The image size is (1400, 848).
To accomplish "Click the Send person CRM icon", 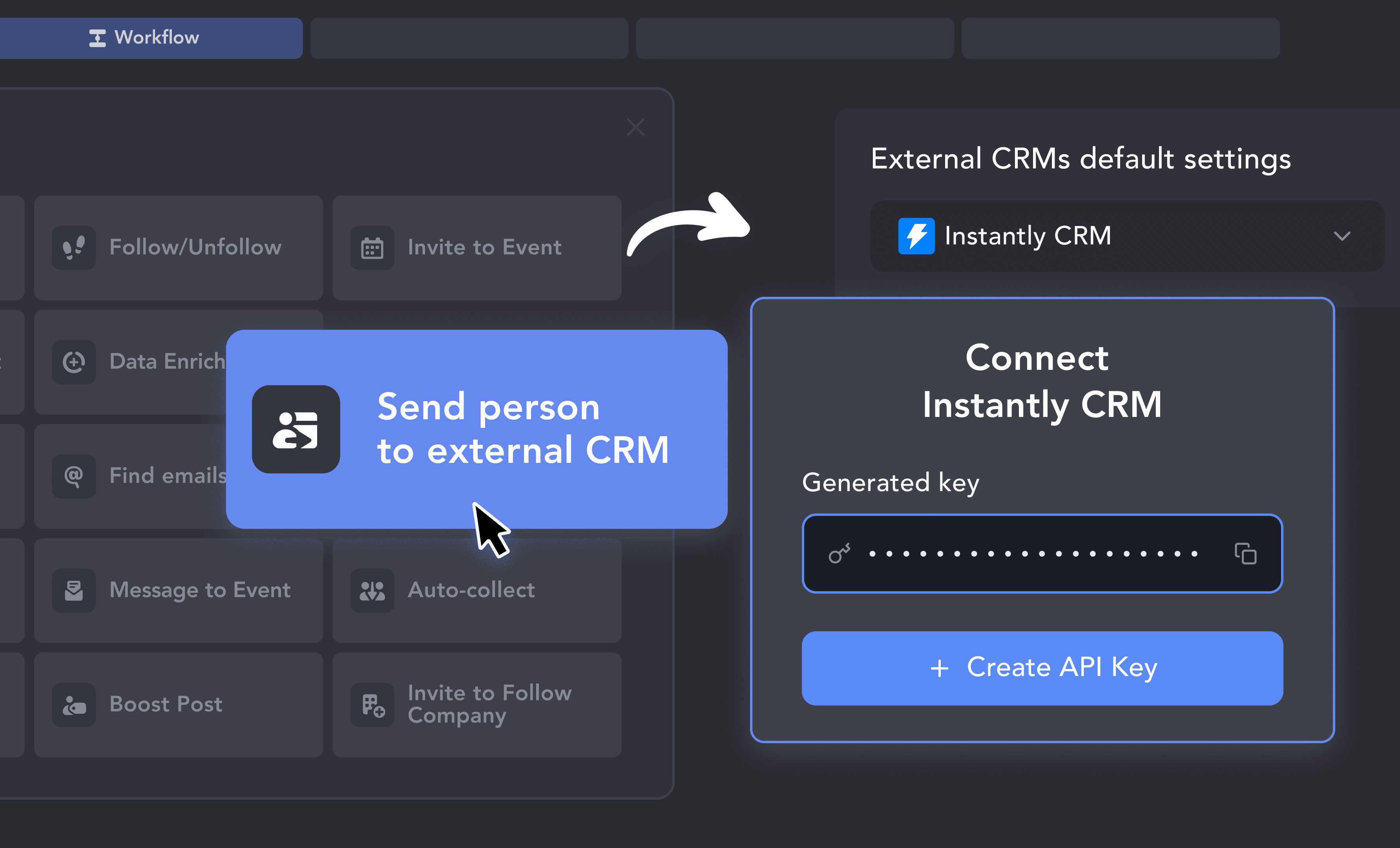I will (x=296, y=429).
